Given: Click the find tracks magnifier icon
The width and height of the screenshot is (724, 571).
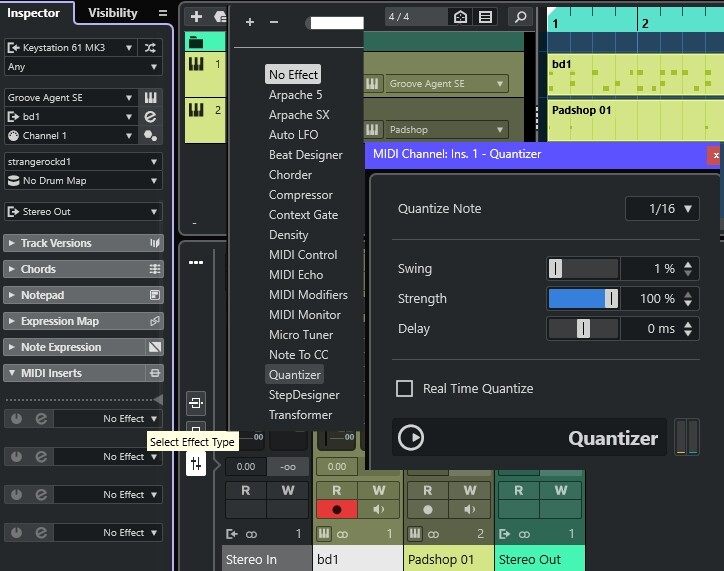Looking at the screenshot, I should point(520,17).
